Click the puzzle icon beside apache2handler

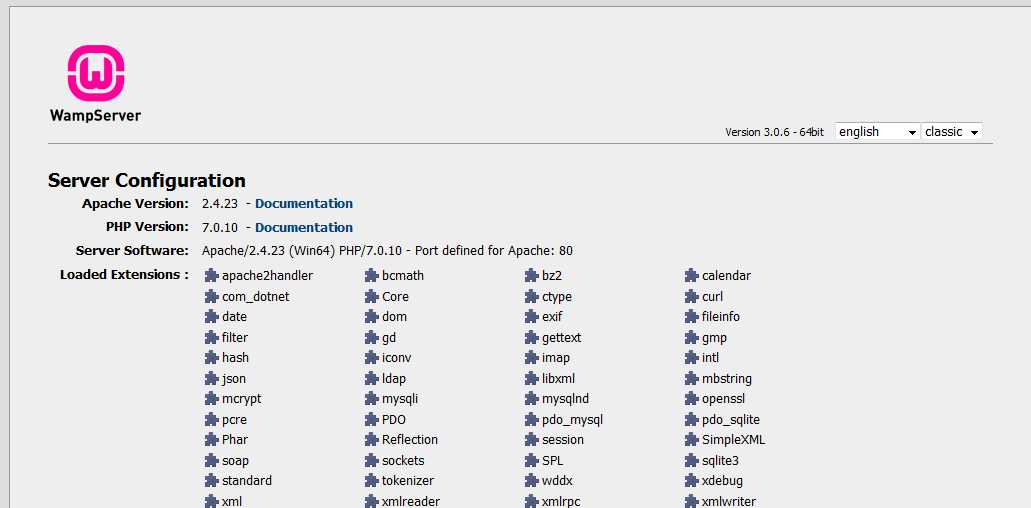[x=211, y=275]
